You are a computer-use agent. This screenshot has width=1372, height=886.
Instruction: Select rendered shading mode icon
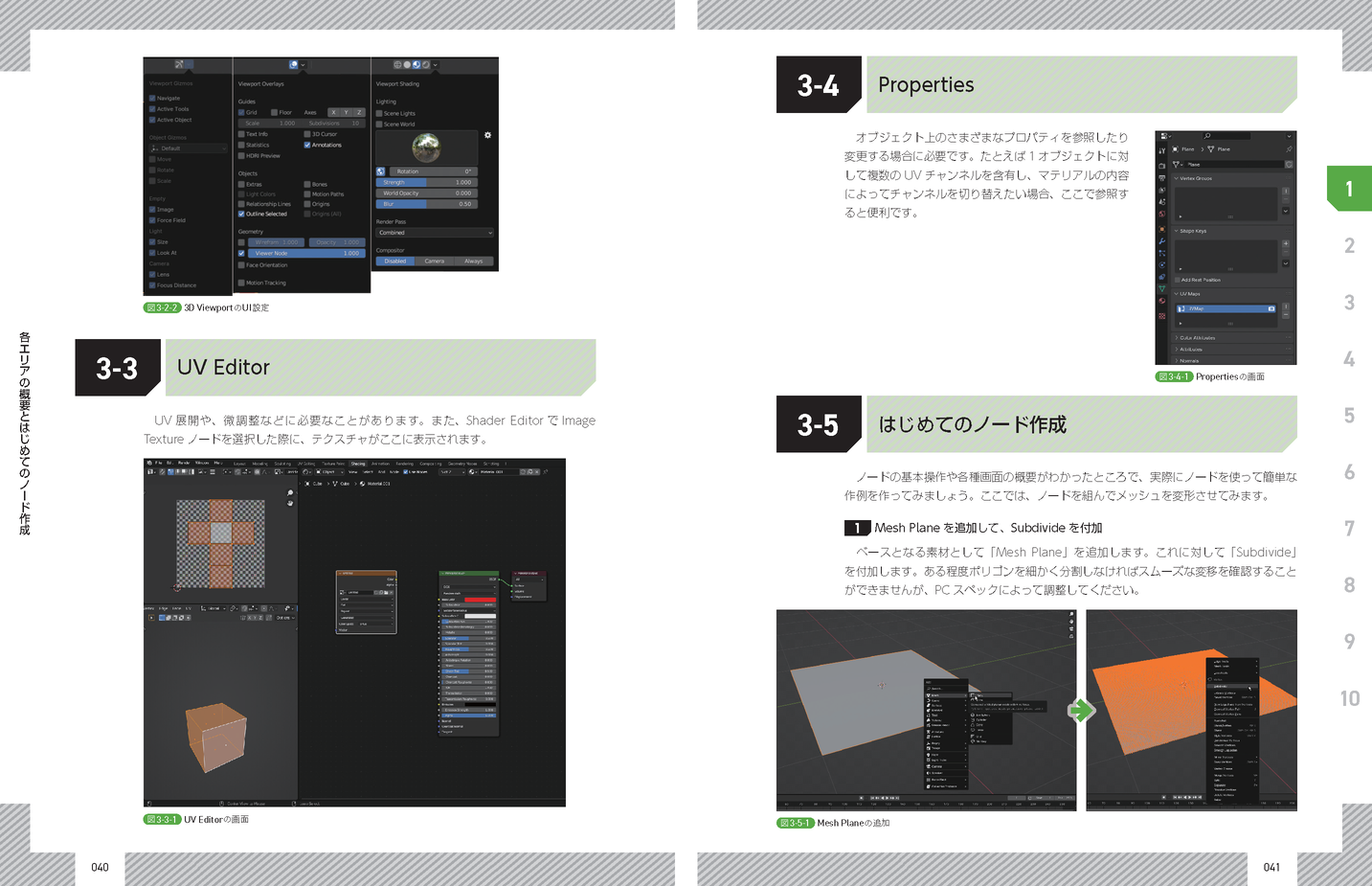coord(425,65)
